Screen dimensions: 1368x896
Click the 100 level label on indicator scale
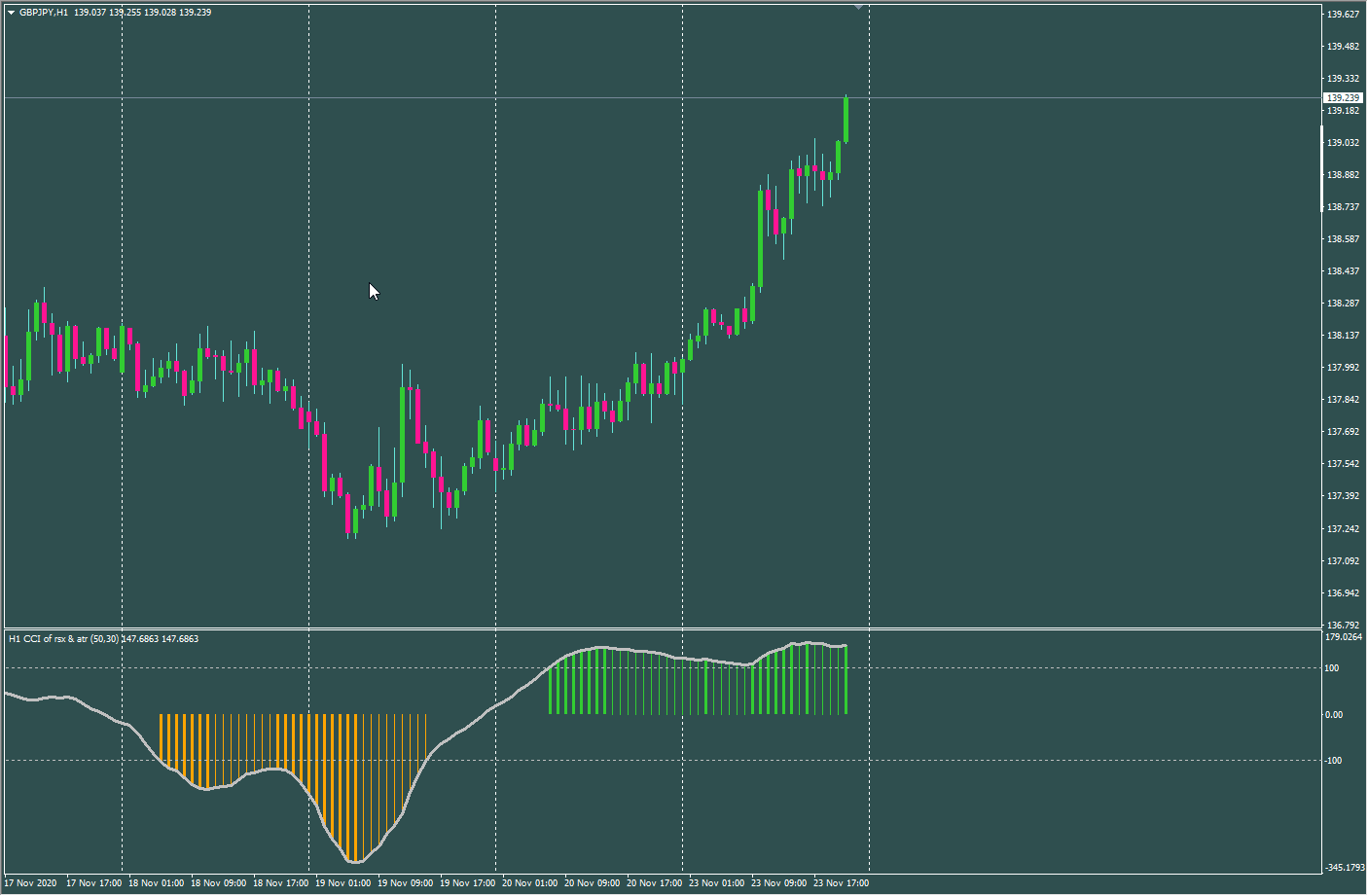1332,668
